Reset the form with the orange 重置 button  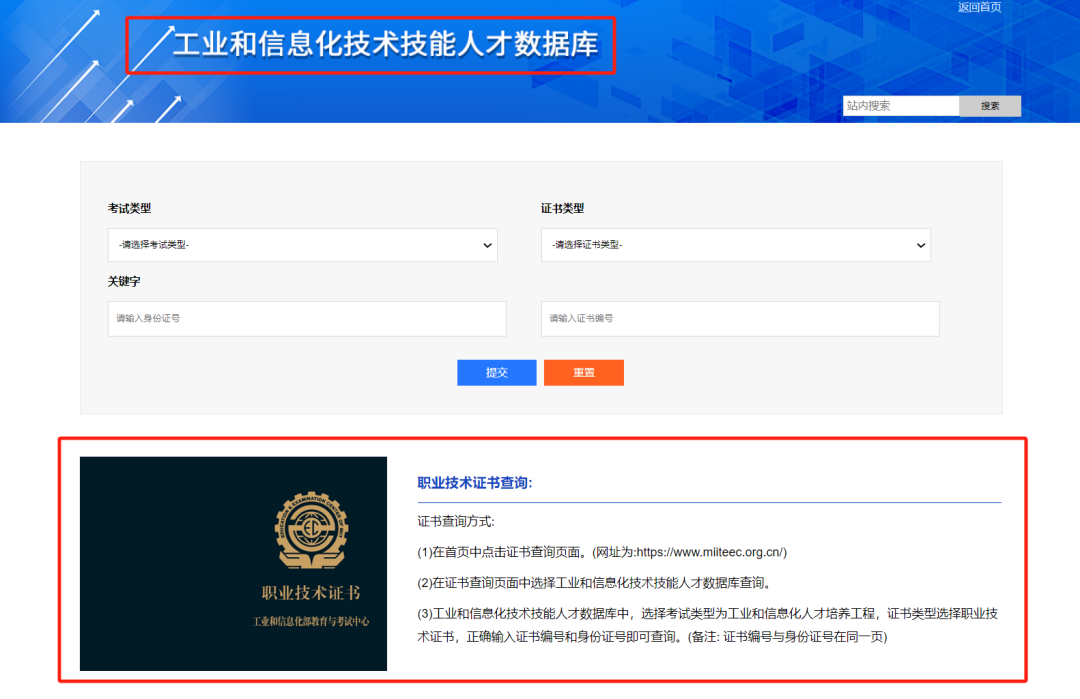pos(584,372)
